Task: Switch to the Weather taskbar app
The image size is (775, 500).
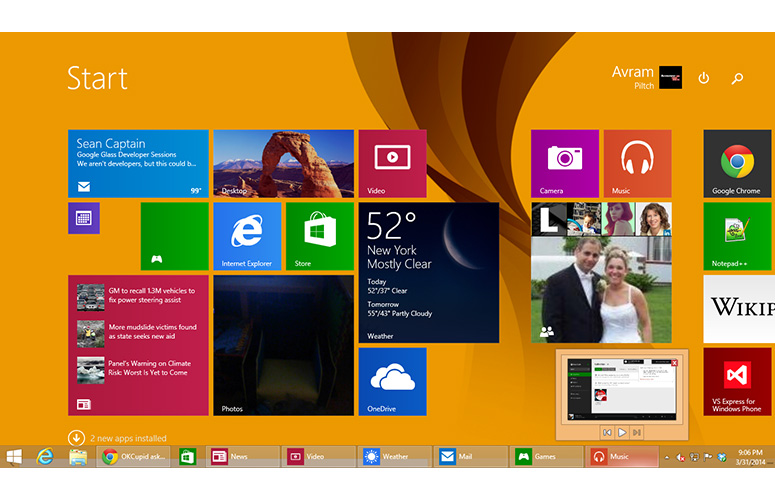Action: (395, 457)
